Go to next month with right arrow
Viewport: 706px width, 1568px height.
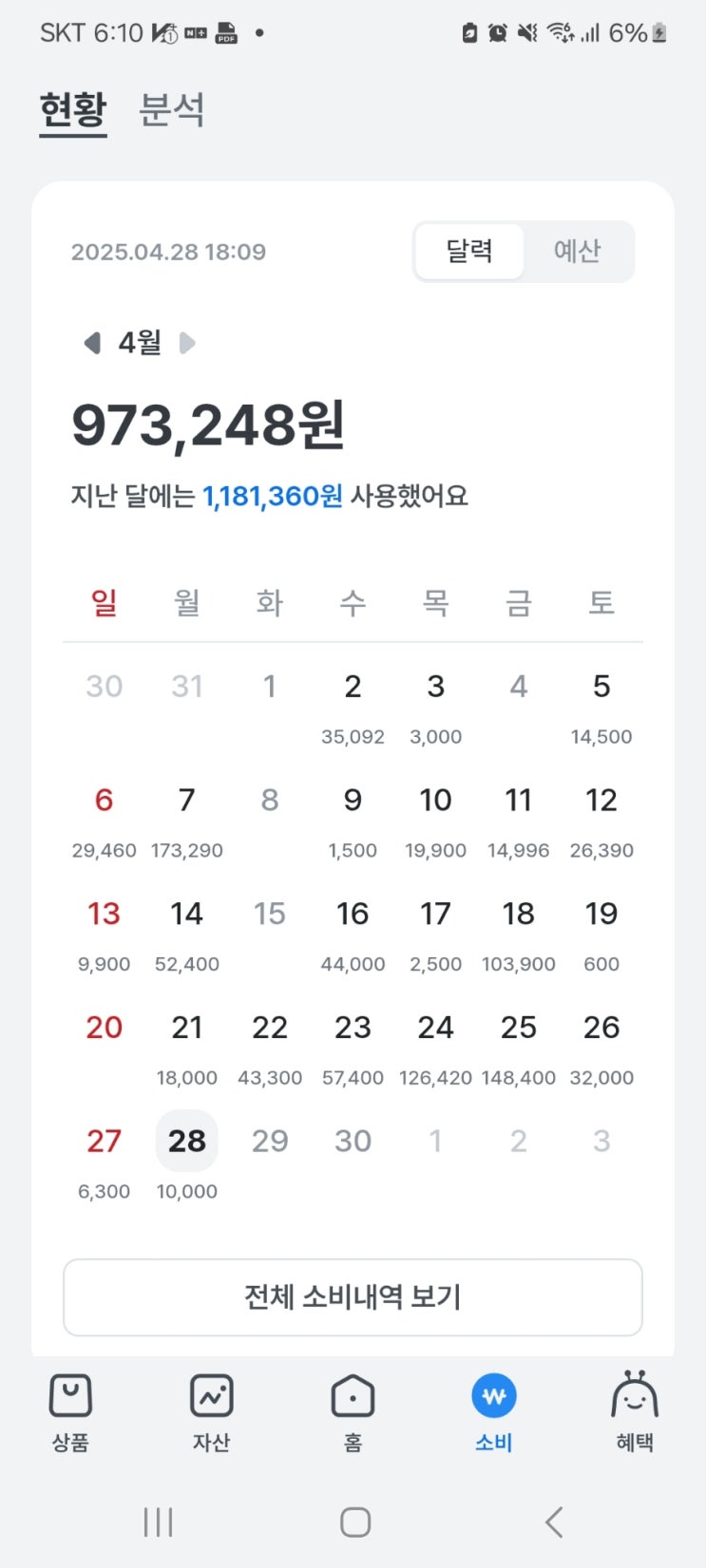tap(187, 343)
